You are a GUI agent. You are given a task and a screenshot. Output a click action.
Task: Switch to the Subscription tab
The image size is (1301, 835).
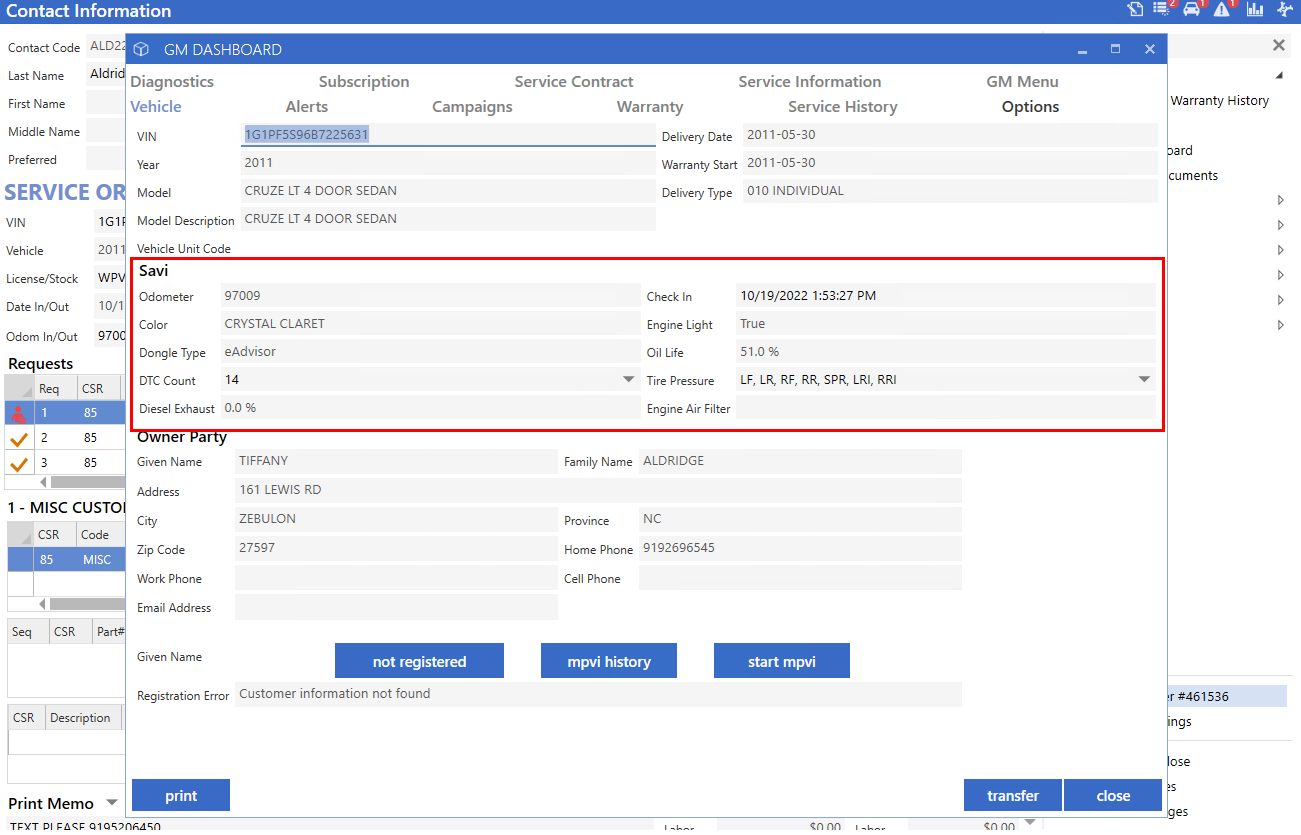(364, 82)
